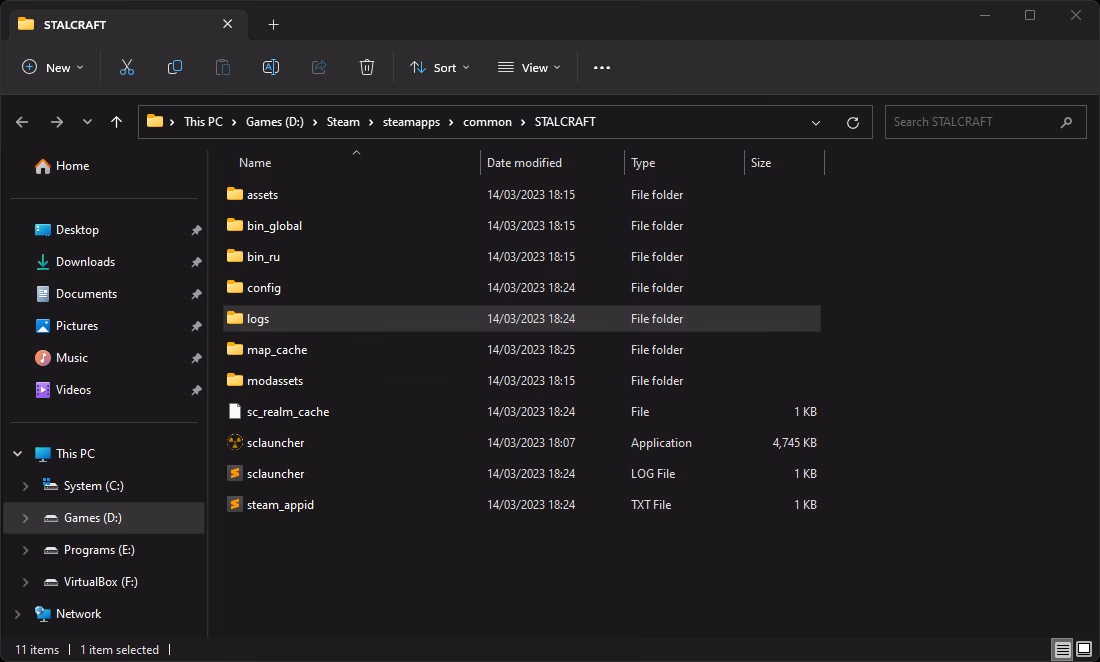Select the assets folder
Viewport: 1100px width, 662px height.
(522, 195)
